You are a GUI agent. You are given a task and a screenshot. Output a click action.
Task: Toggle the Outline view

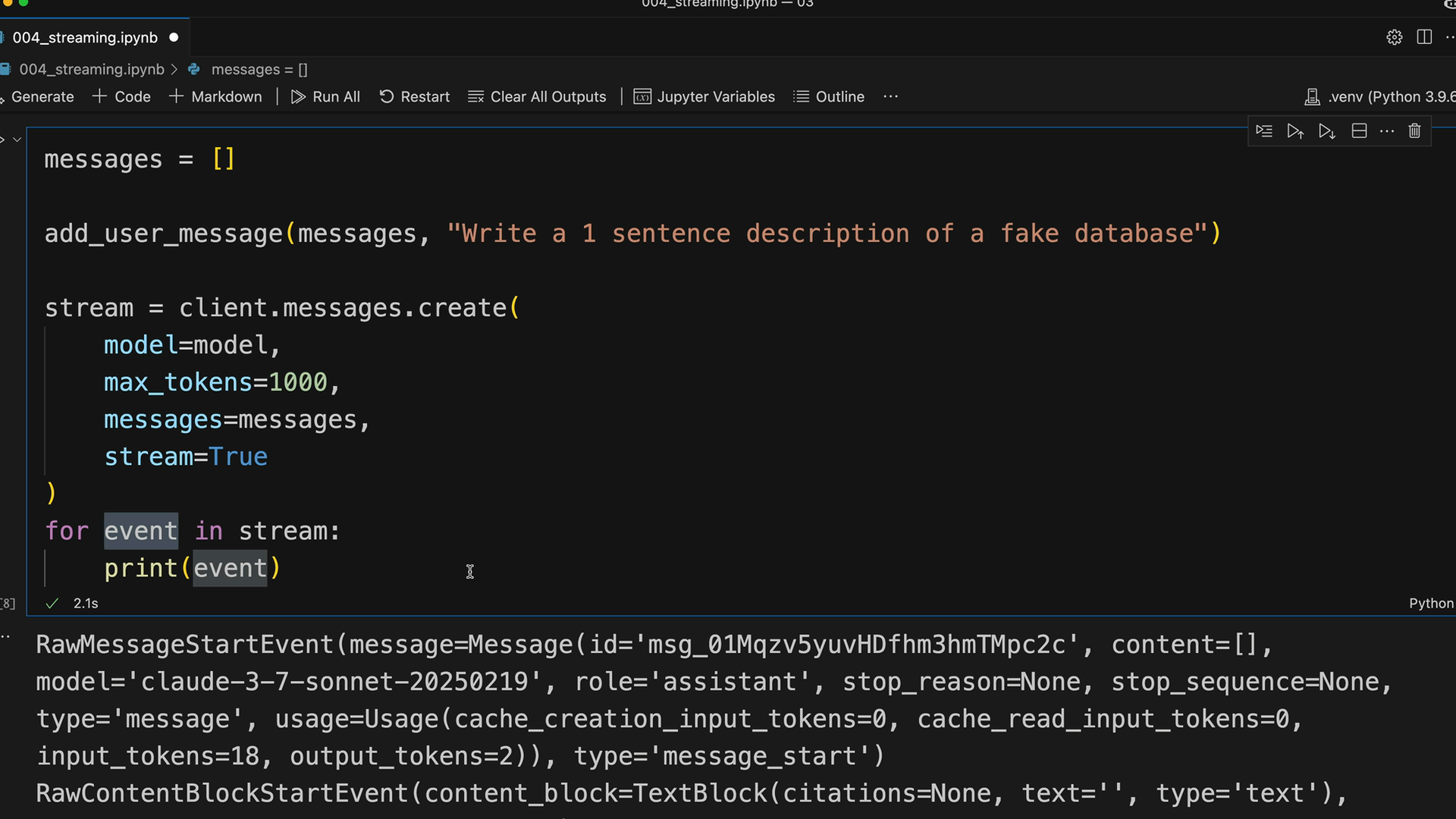tap(829, 96)
